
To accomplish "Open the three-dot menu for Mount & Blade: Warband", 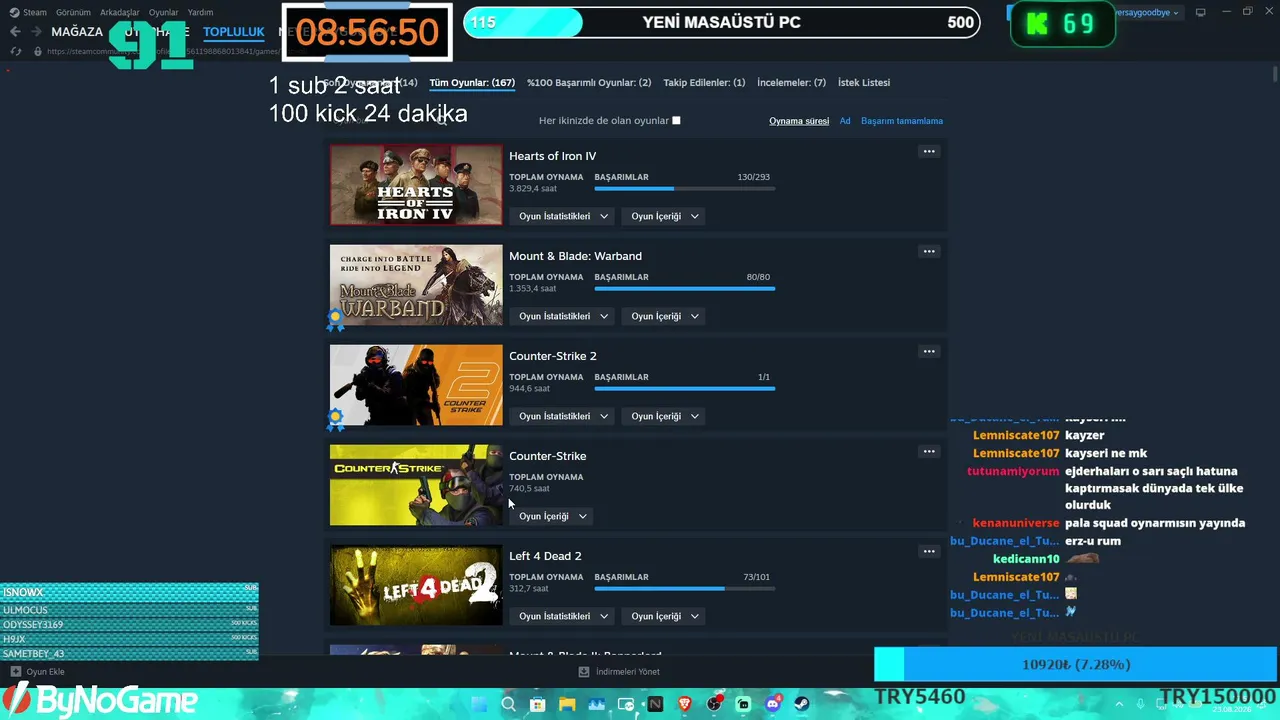I will tap(929, 252).
